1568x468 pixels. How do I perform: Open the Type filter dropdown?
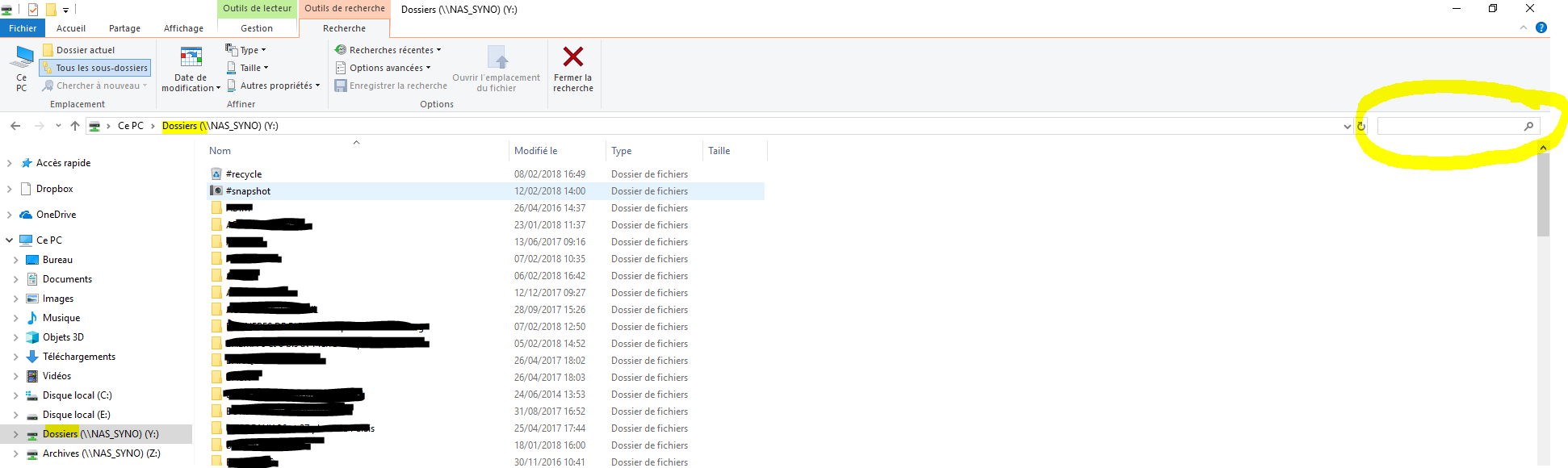tap(245, 50)
